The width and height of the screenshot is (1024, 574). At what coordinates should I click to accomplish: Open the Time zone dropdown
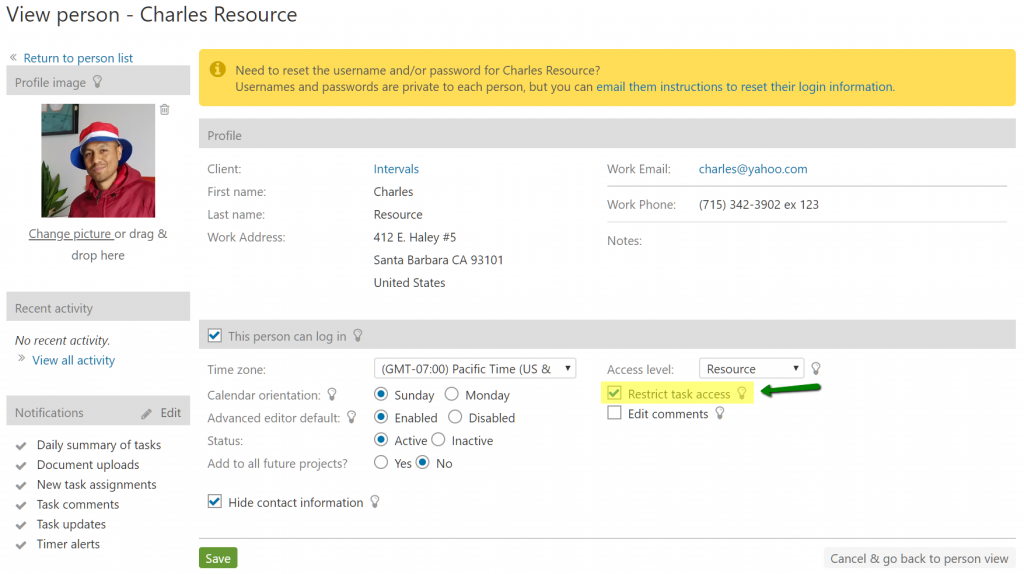click(x=475, y=369)
